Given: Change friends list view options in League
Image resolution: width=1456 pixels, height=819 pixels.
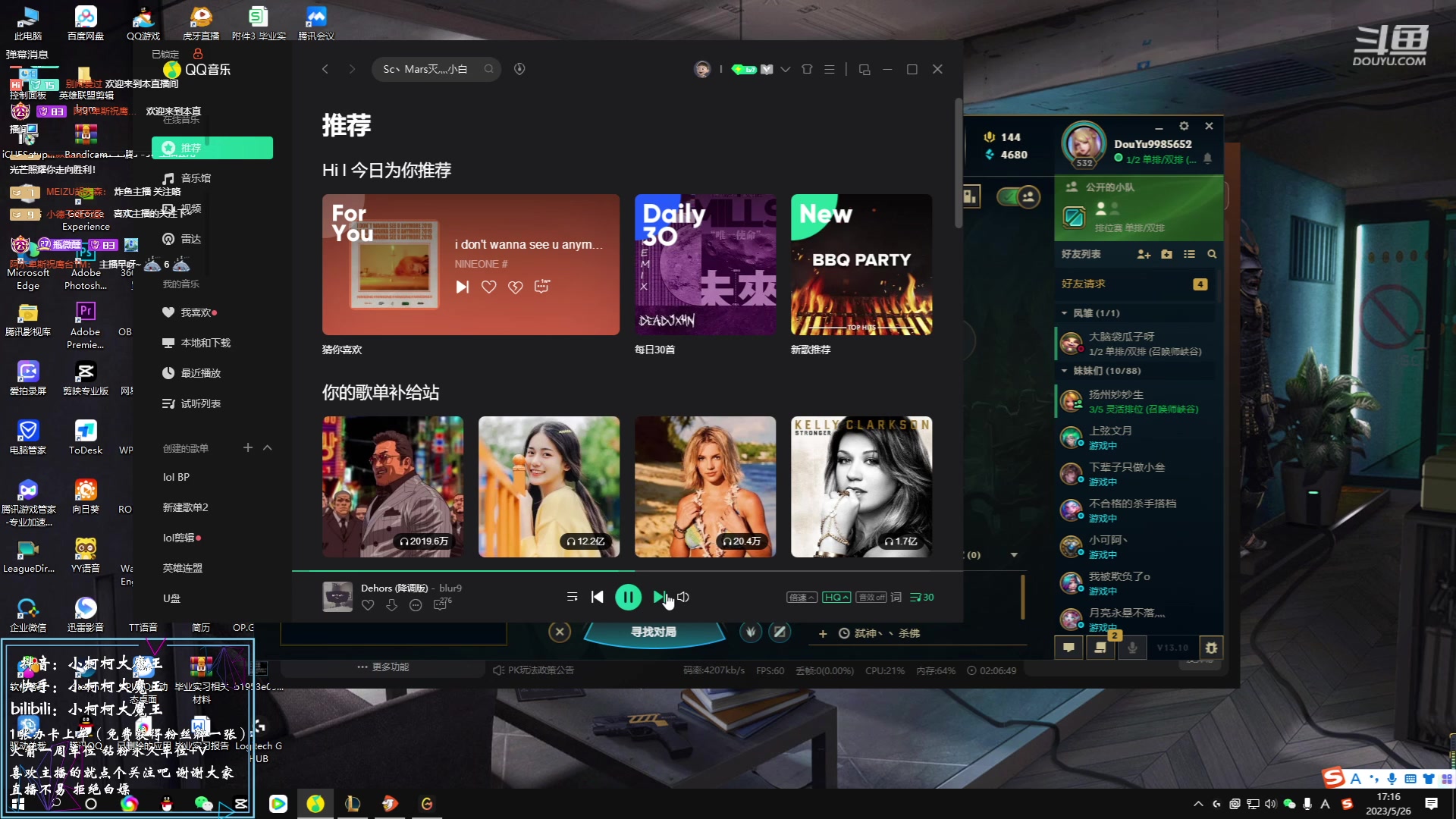Looking at the screenshot, I should click(x=1189, y=254).
